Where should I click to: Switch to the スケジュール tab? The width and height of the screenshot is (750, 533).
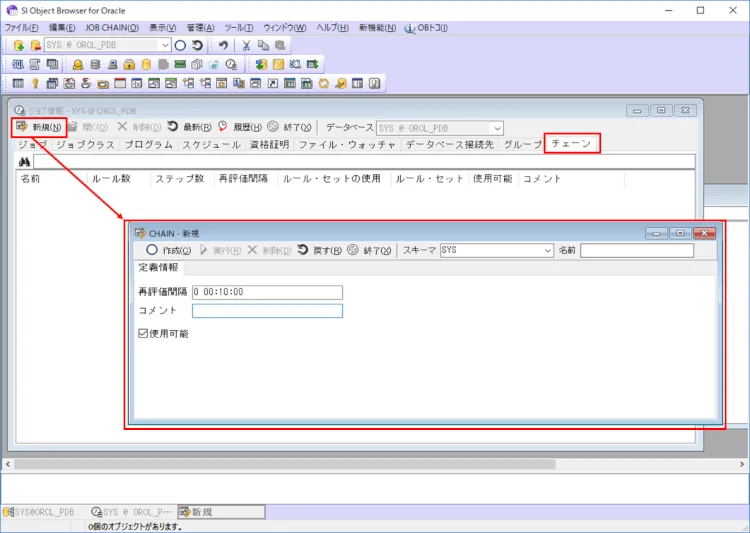(x=211, y=144)
